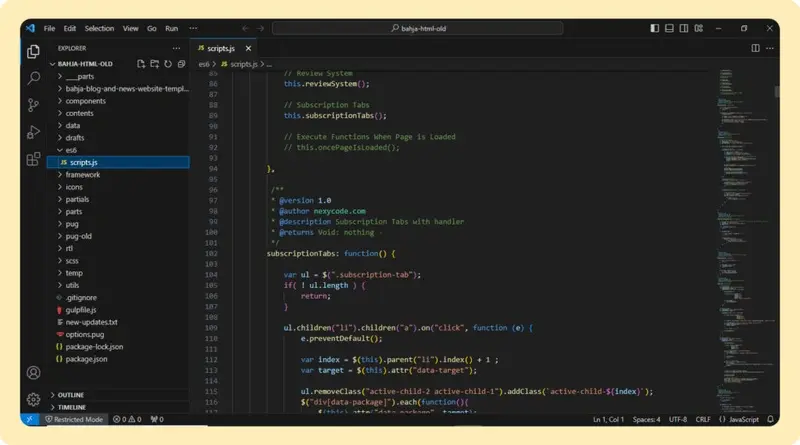Screen dimensions: 800x445
Task: Click the VS Code logo icon
Action: (x=30, y=28)
